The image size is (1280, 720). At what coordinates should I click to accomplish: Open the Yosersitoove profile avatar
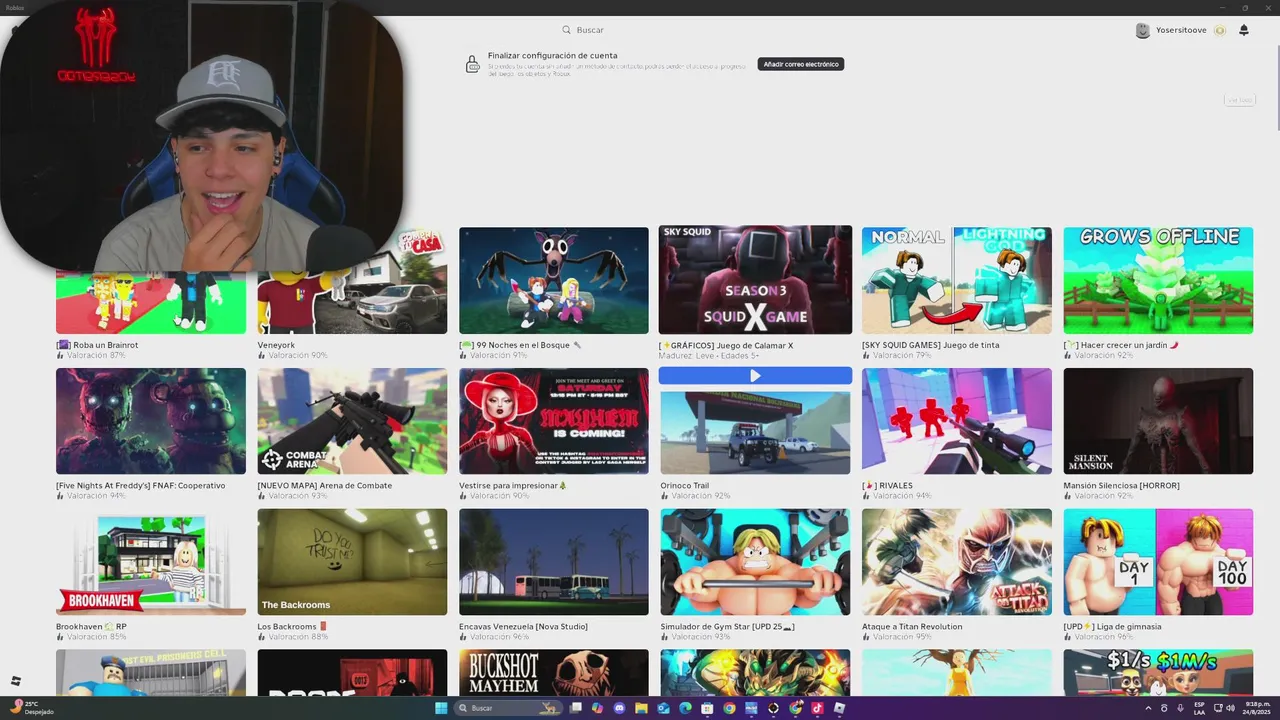(x=1143, y=30)
